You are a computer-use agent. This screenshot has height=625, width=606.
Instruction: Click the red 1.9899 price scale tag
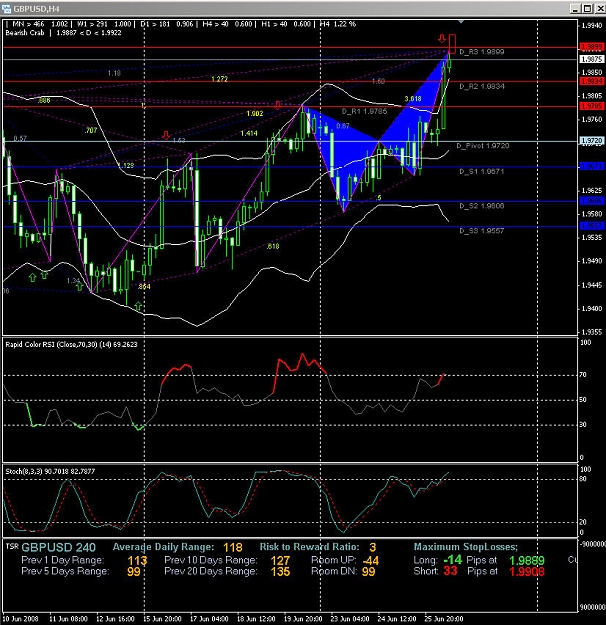pos(592,47)
